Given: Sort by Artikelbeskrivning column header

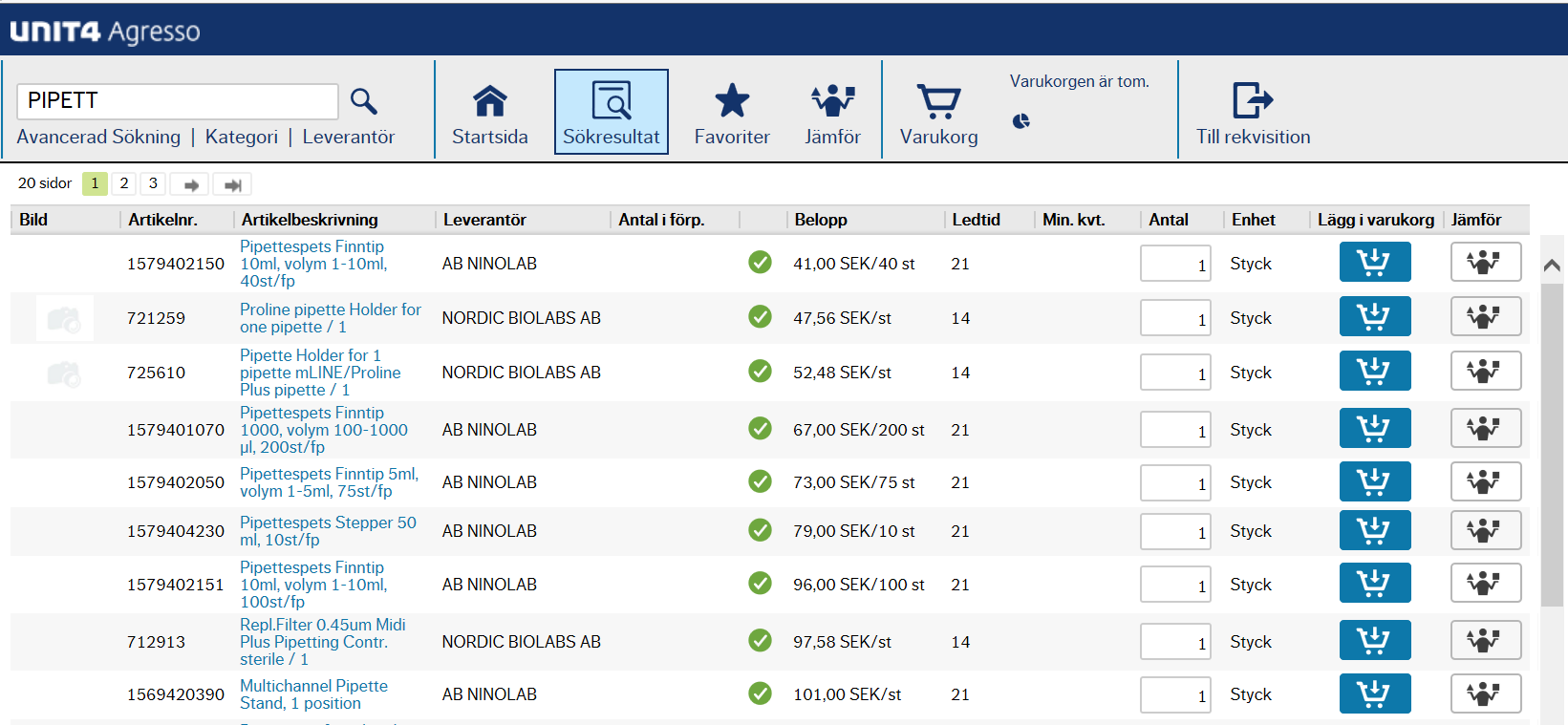Looking at the screenshot, I should 310,220.
